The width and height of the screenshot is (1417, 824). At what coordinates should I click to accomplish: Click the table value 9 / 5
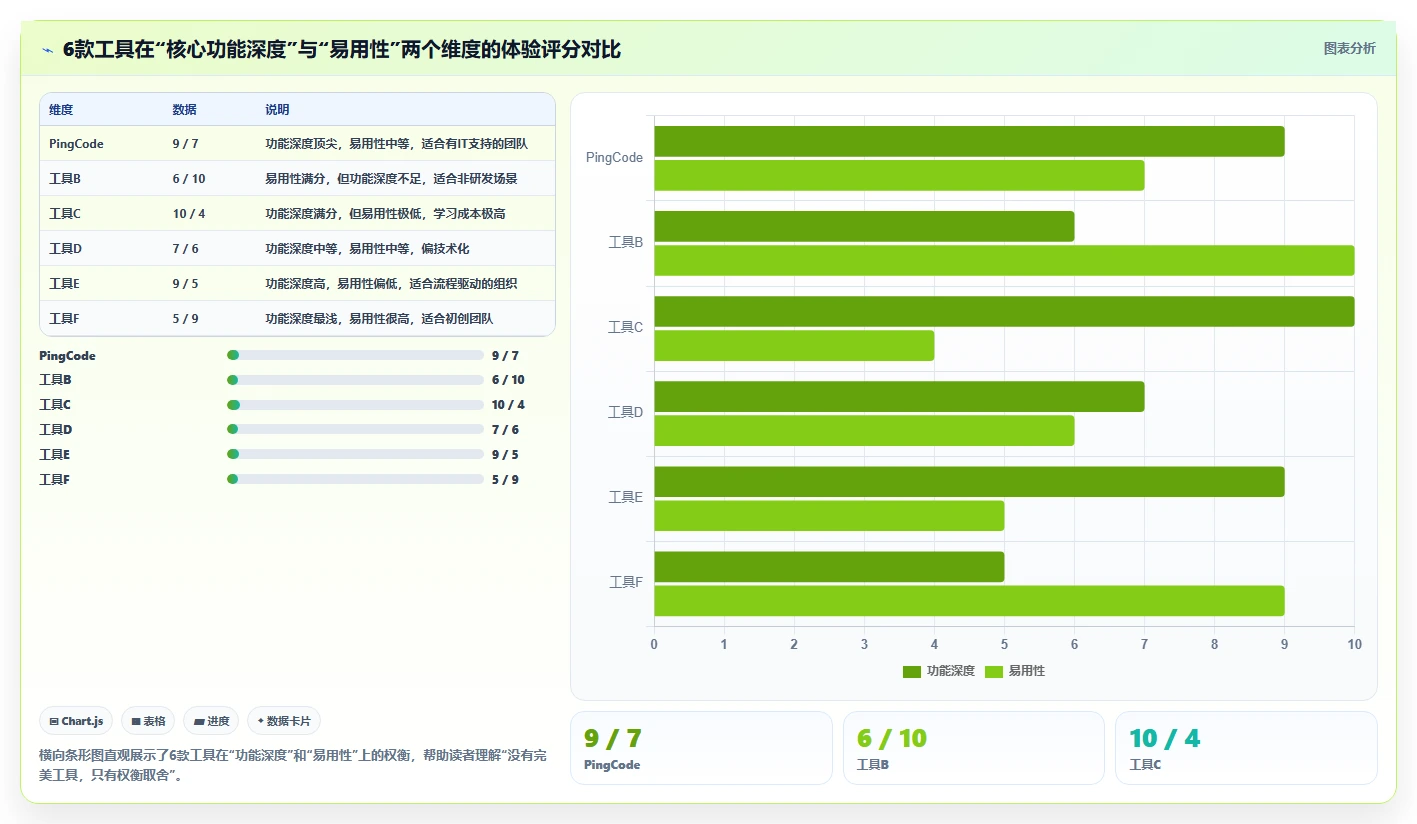pos(185,284)
